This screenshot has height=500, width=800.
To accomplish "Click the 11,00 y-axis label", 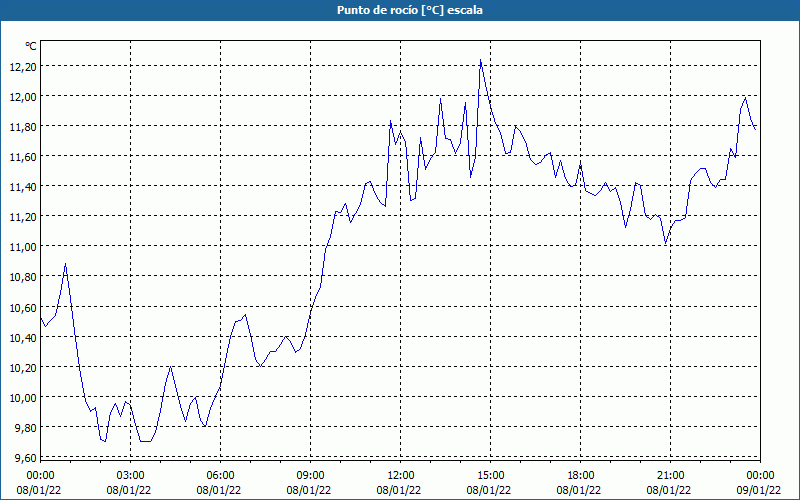I will (x=22, y=247).
